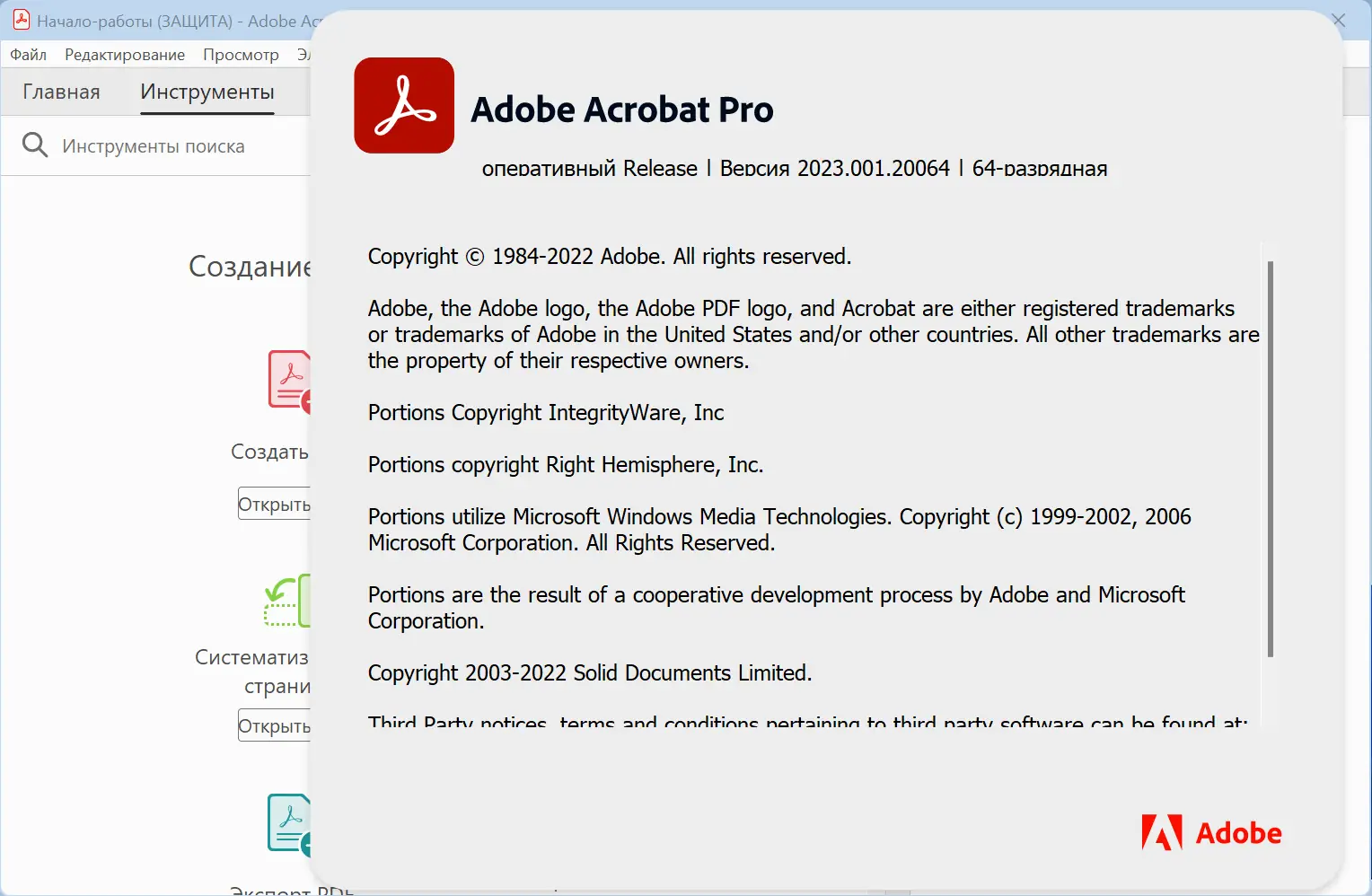The height and width of the screenshot is (896, 1372).
Task: Click the Adobe logo in the About dialog
Action: pyautogui.click(x=1211, y=833)
